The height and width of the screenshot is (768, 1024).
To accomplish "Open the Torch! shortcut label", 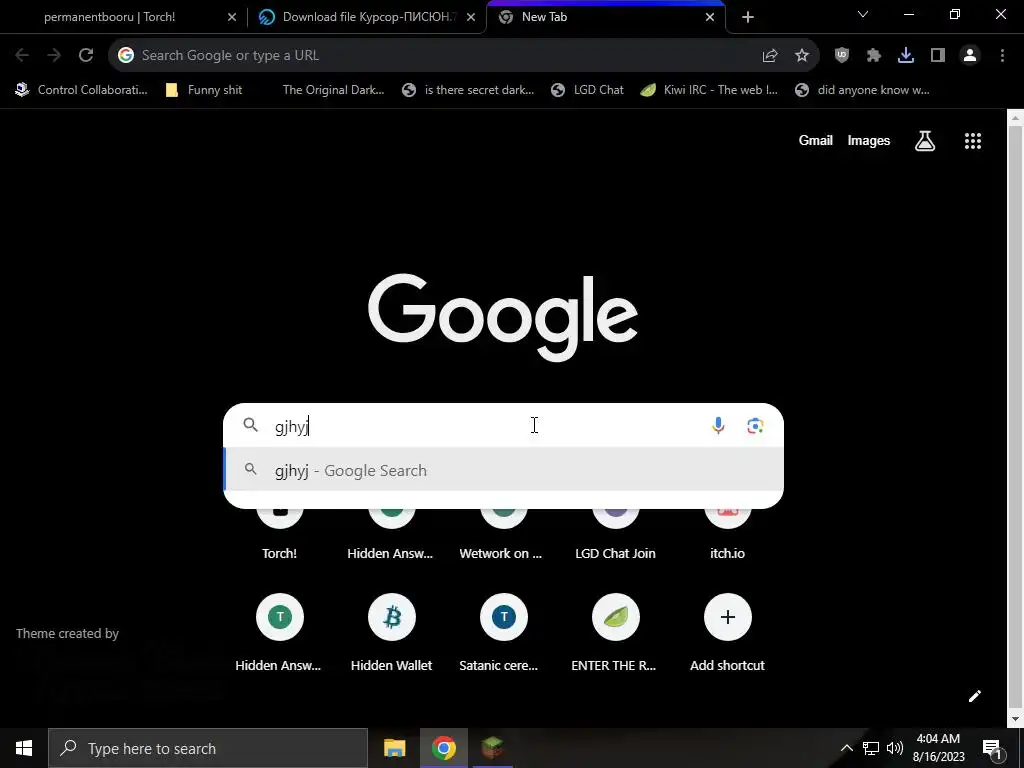I will coord(280,553).
